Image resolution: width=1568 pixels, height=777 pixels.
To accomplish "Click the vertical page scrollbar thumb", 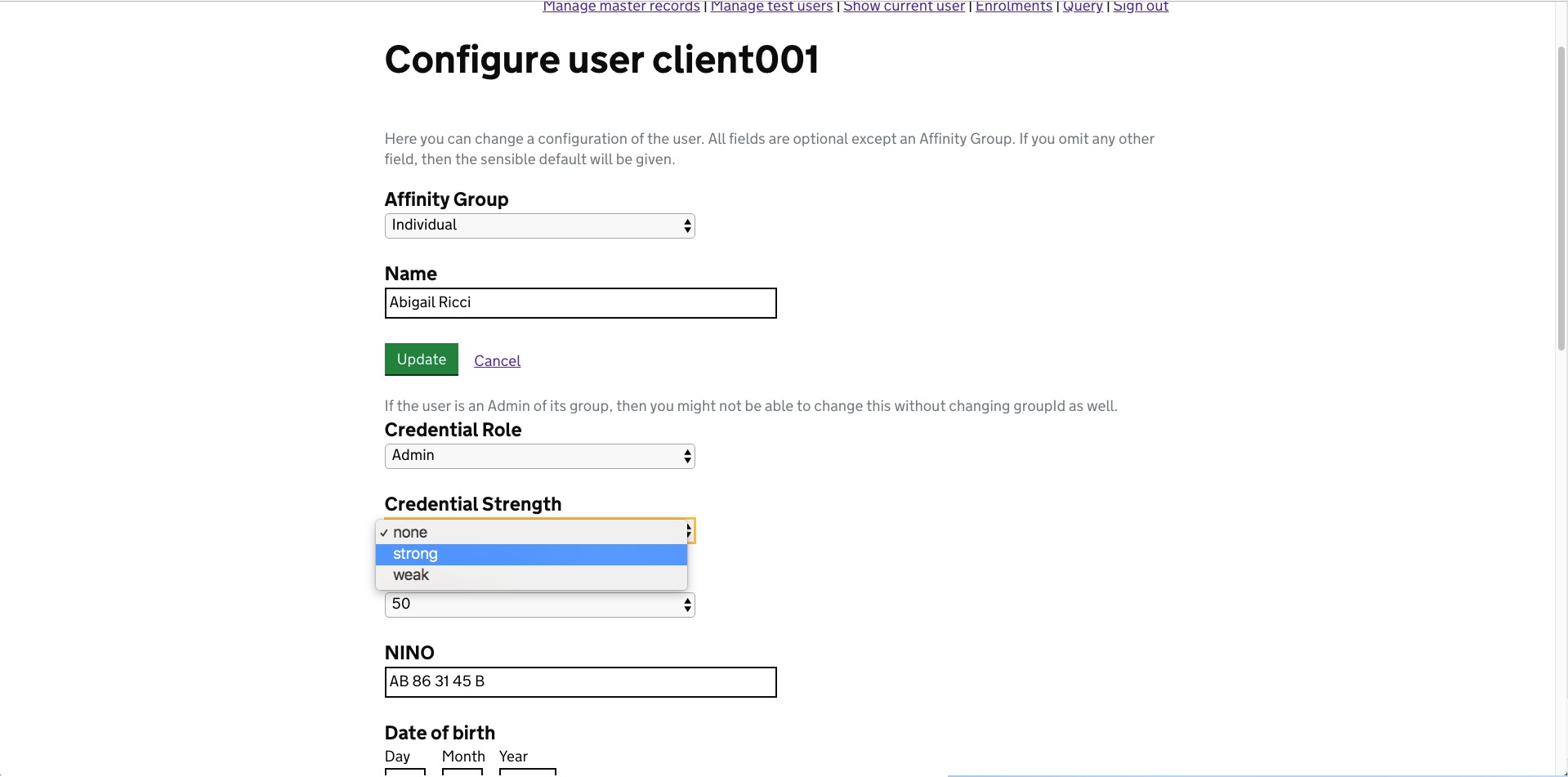I will [1561, 198].
